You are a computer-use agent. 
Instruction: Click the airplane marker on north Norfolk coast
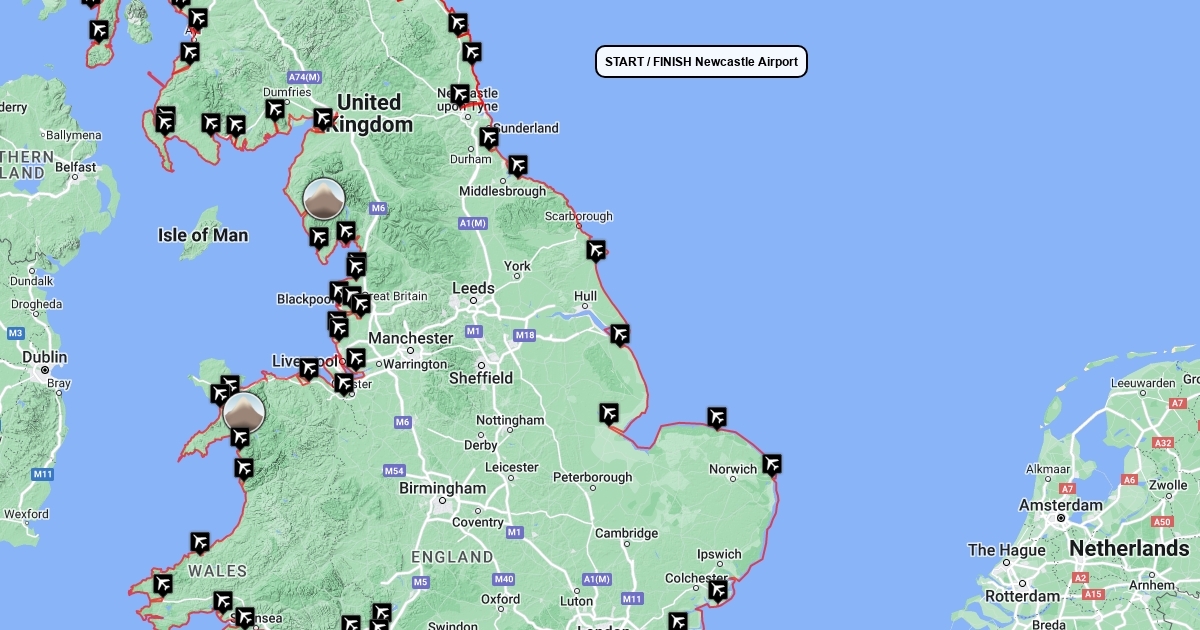click(x=716, y=417)
